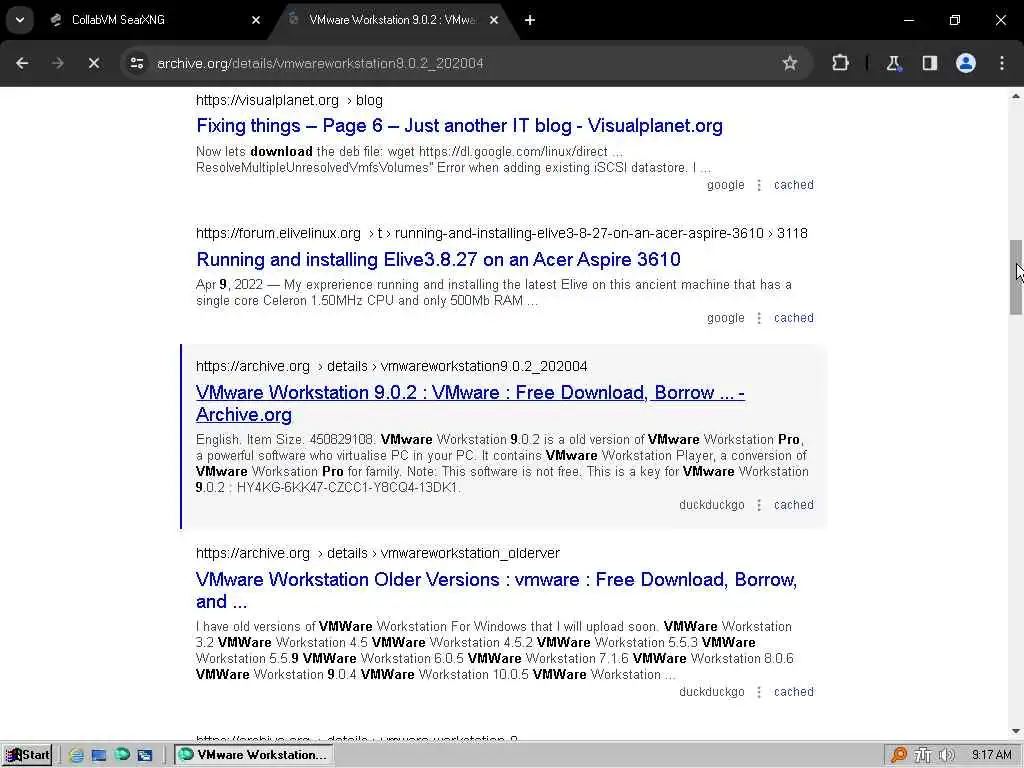Open VMware Workstation 9.0.2 Archive.org result
Image resolution: width=1024 pixels, height=768 pixels.
(x=470, y=404)
